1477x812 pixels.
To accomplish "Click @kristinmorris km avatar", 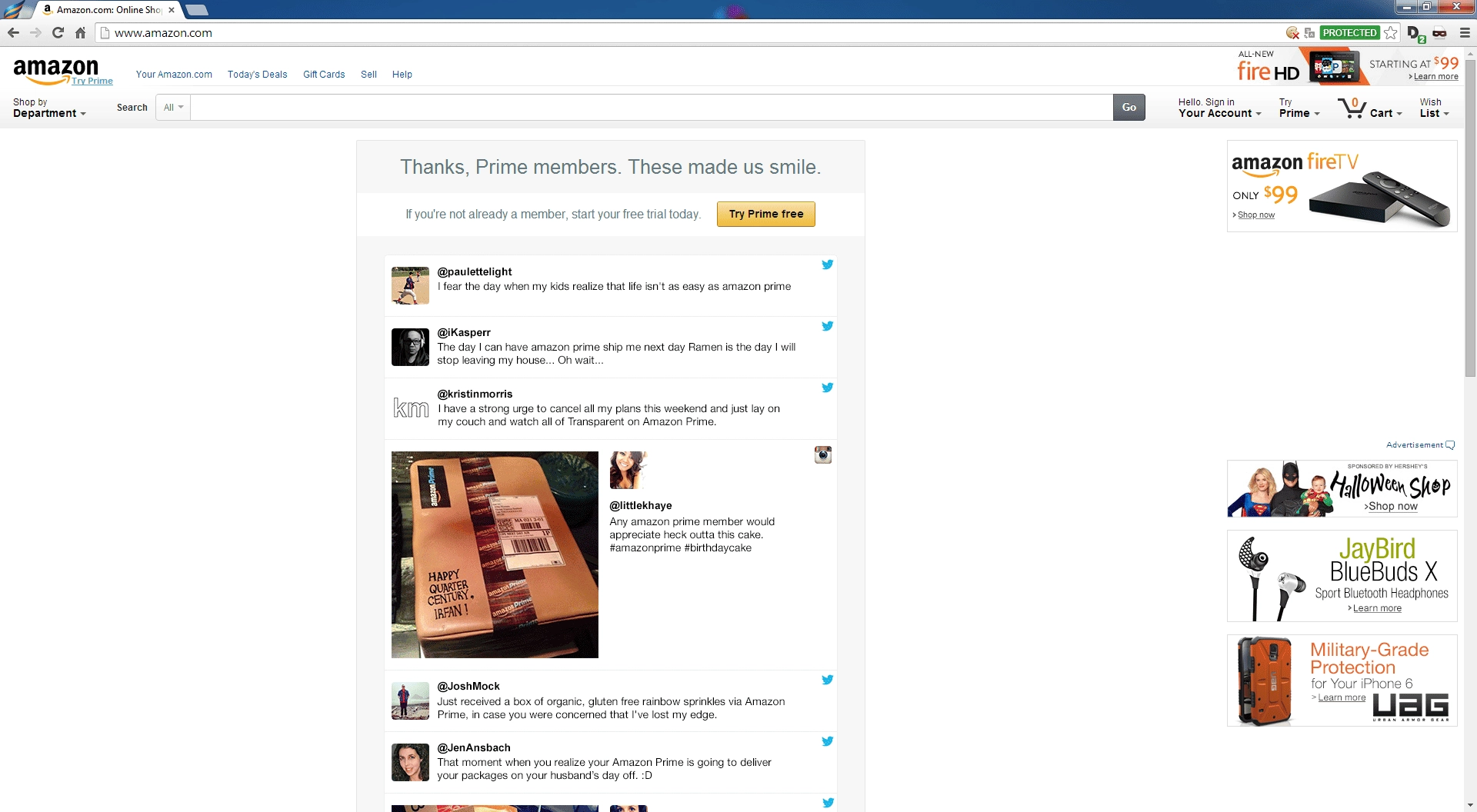I will pyautogui.click(x=410, y=408).
